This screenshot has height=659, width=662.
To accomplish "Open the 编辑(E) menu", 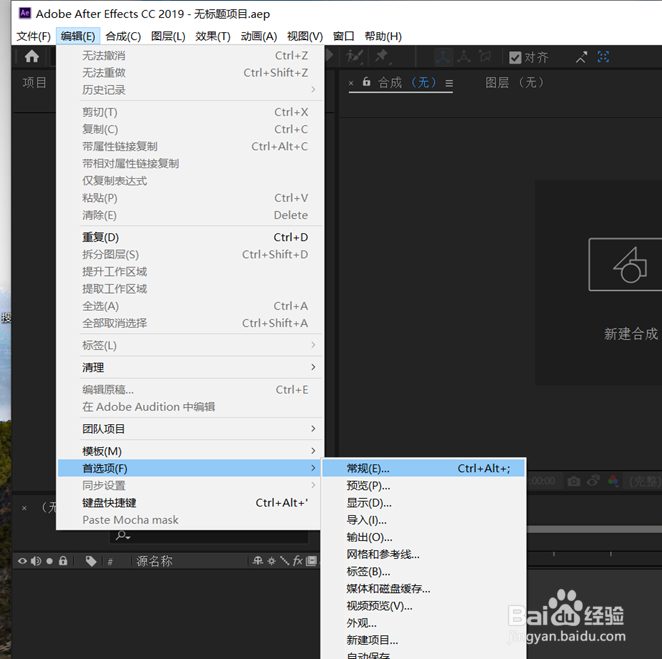I will point(78,36).
